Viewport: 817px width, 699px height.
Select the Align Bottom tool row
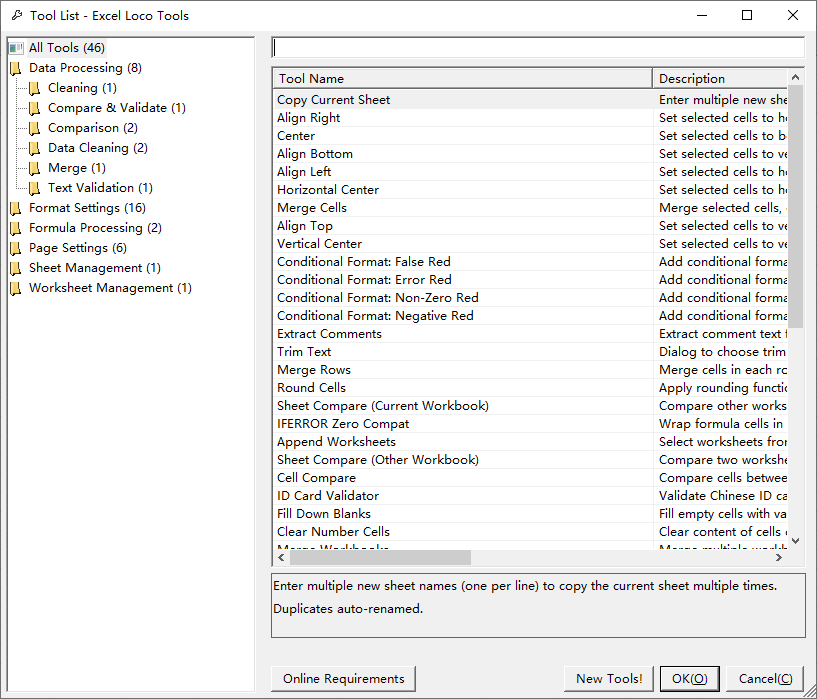(x=530, y=154)
